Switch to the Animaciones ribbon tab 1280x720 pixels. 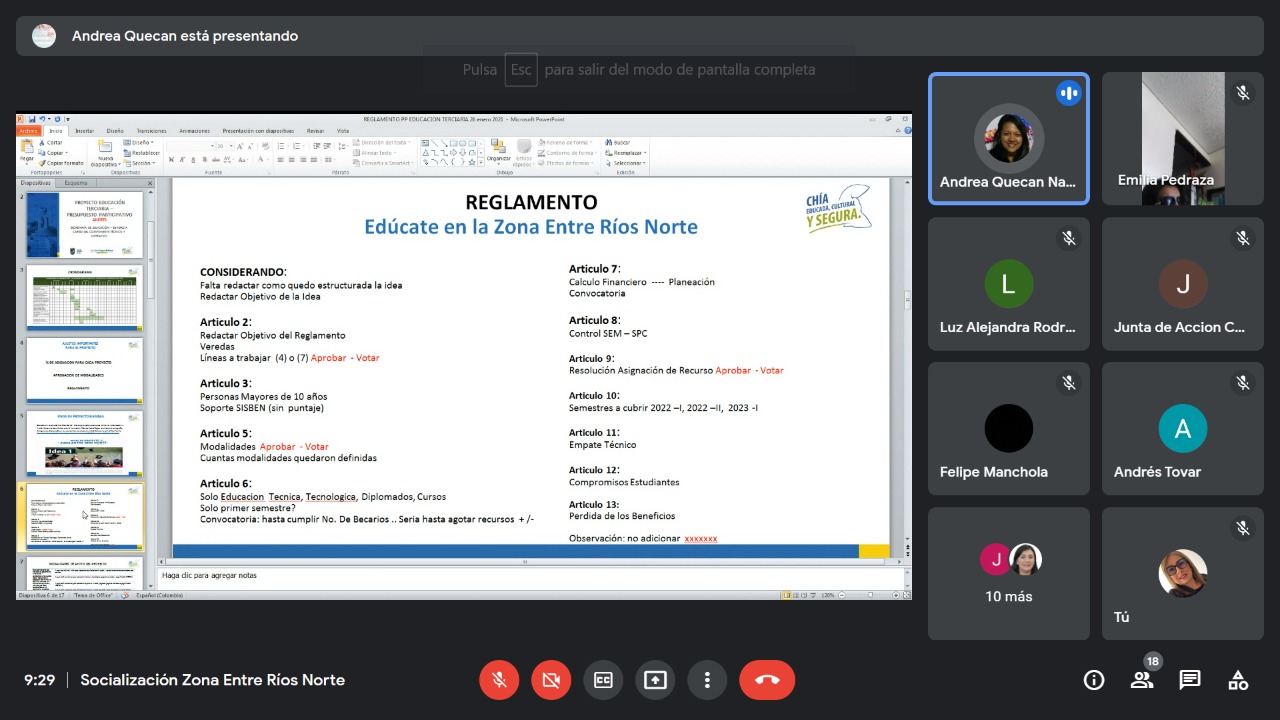[x=194, y=131]
